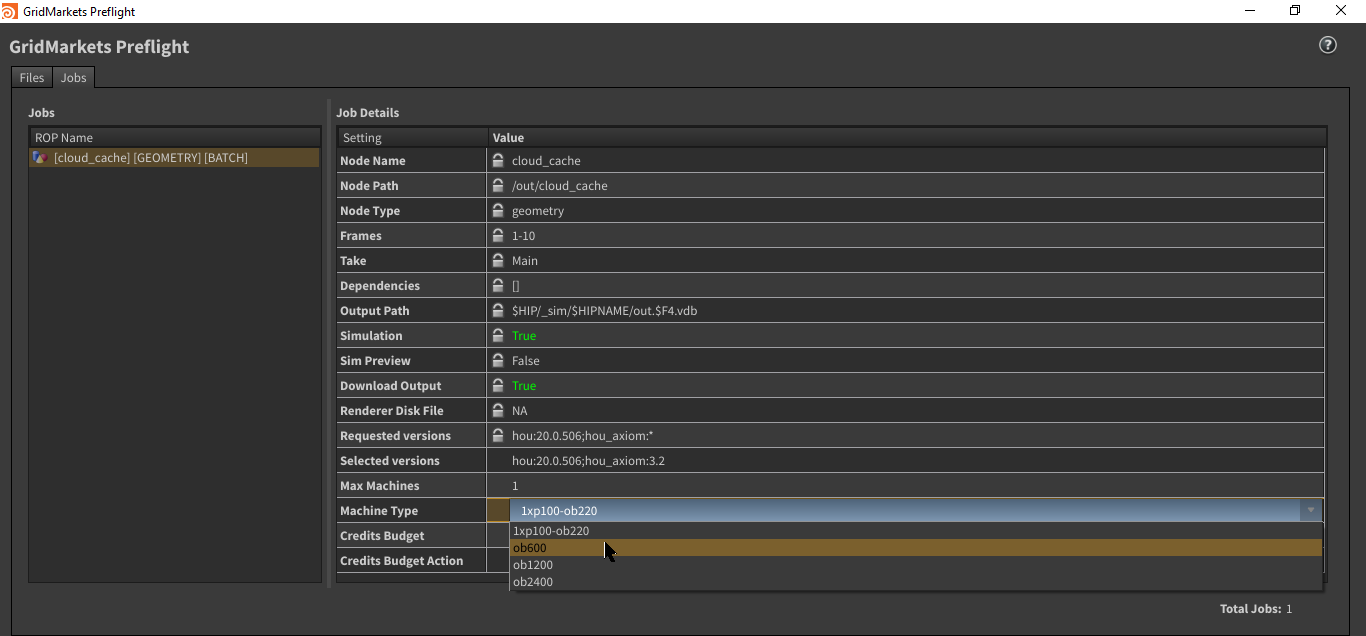
Task: Click the ROP Name column header
Action: (174, 138)
